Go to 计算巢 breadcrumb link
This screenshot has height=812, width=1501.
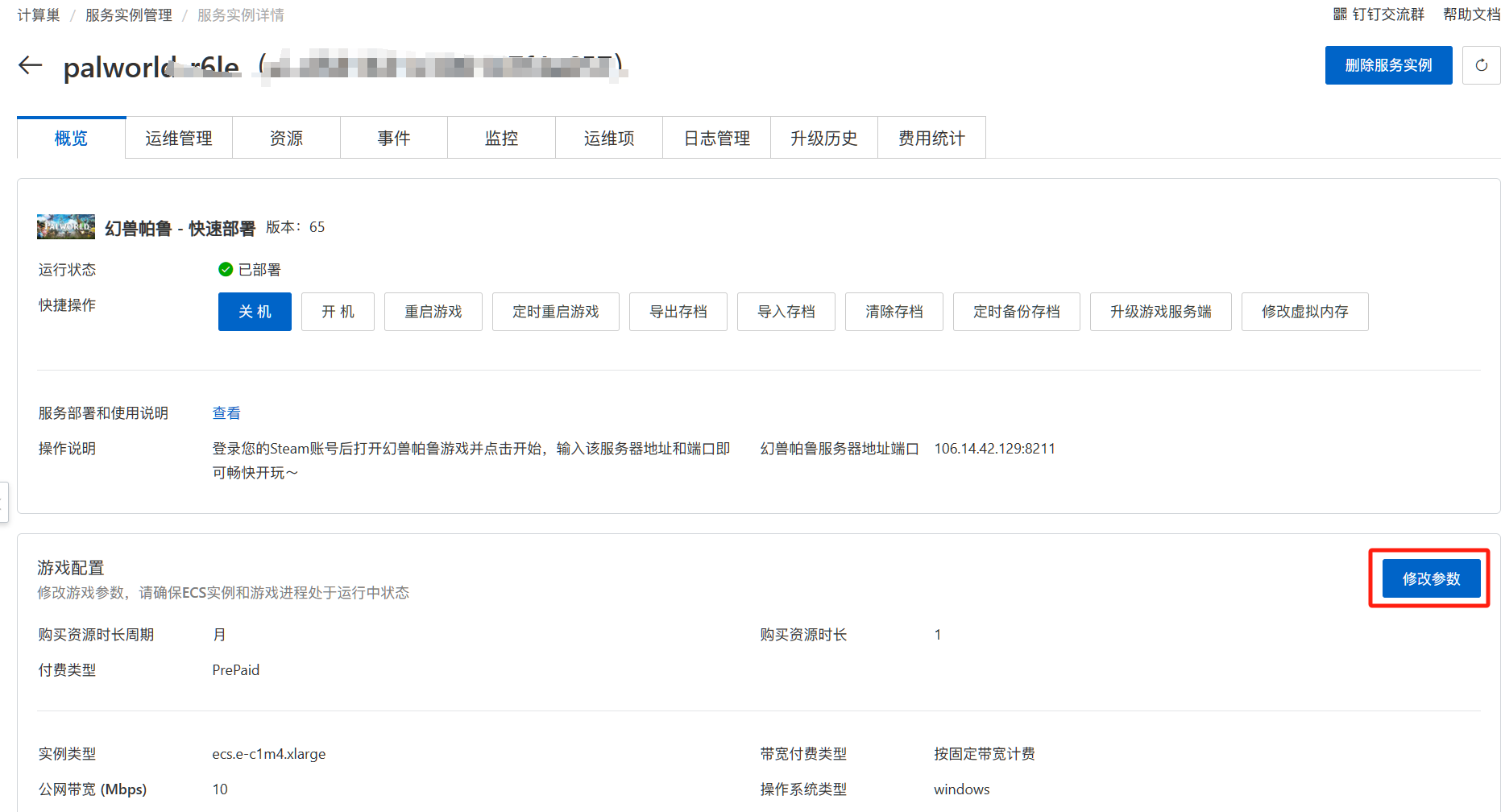point(39,14)
